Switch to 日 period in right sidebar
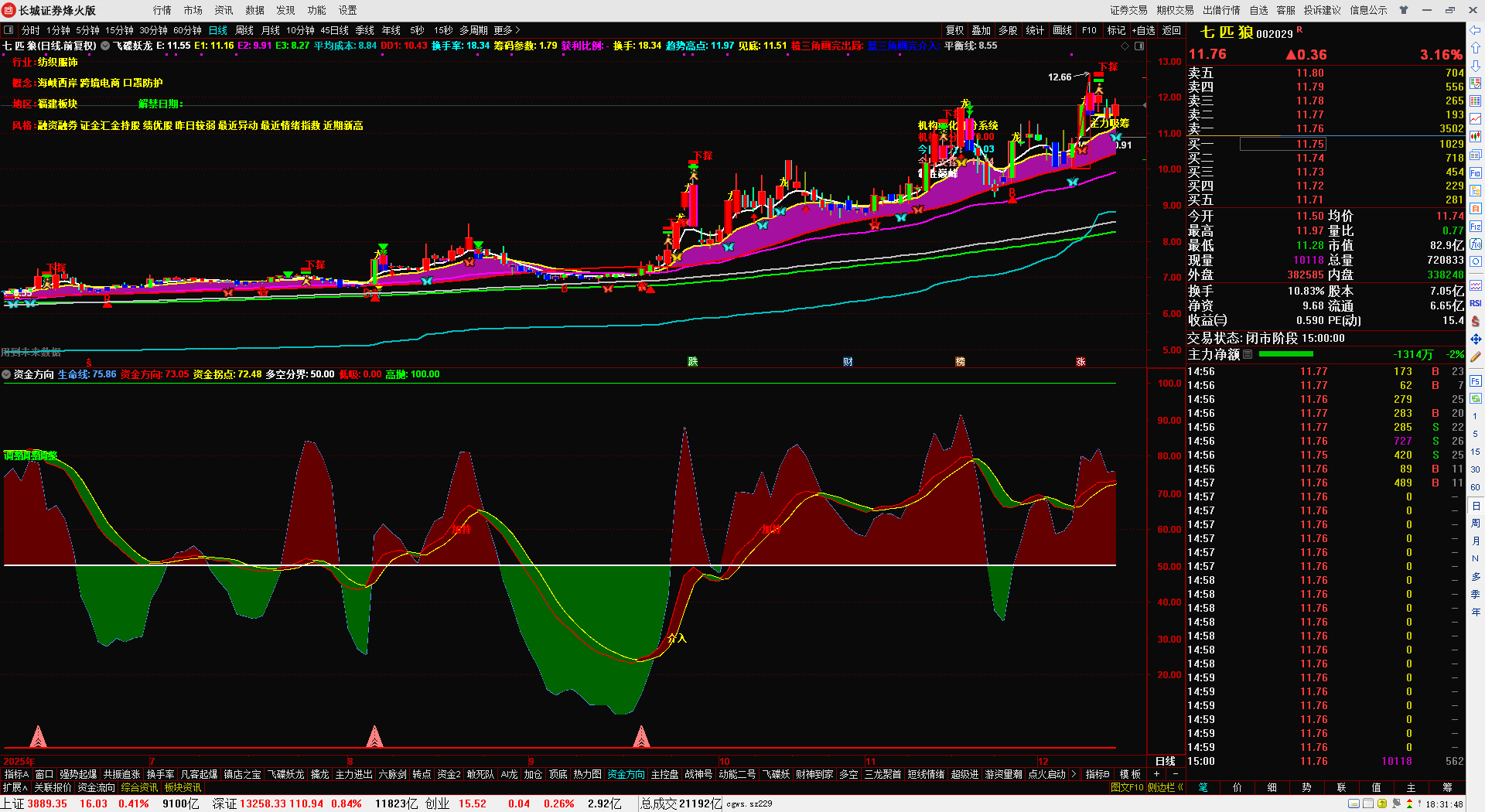Screen dimensions: 1485x812 1476,506
